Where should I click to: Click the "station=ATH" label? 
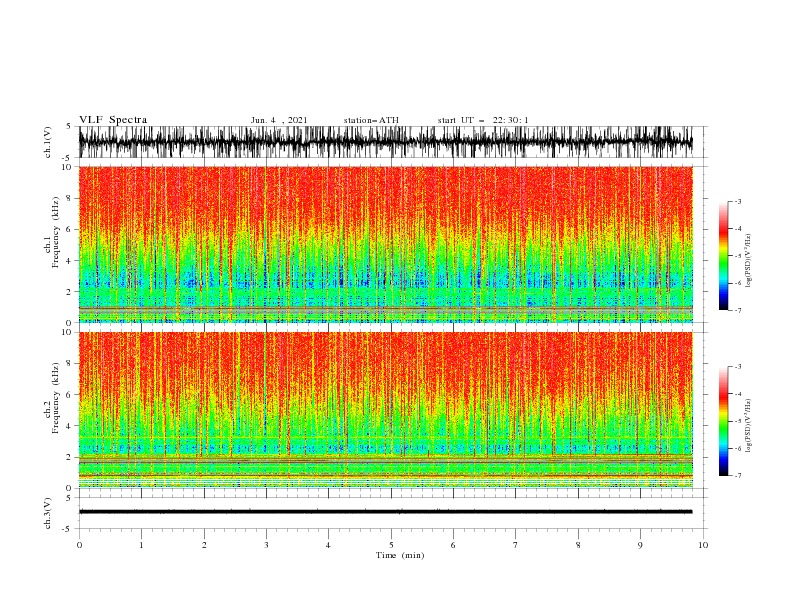click(x=371, y=120)
